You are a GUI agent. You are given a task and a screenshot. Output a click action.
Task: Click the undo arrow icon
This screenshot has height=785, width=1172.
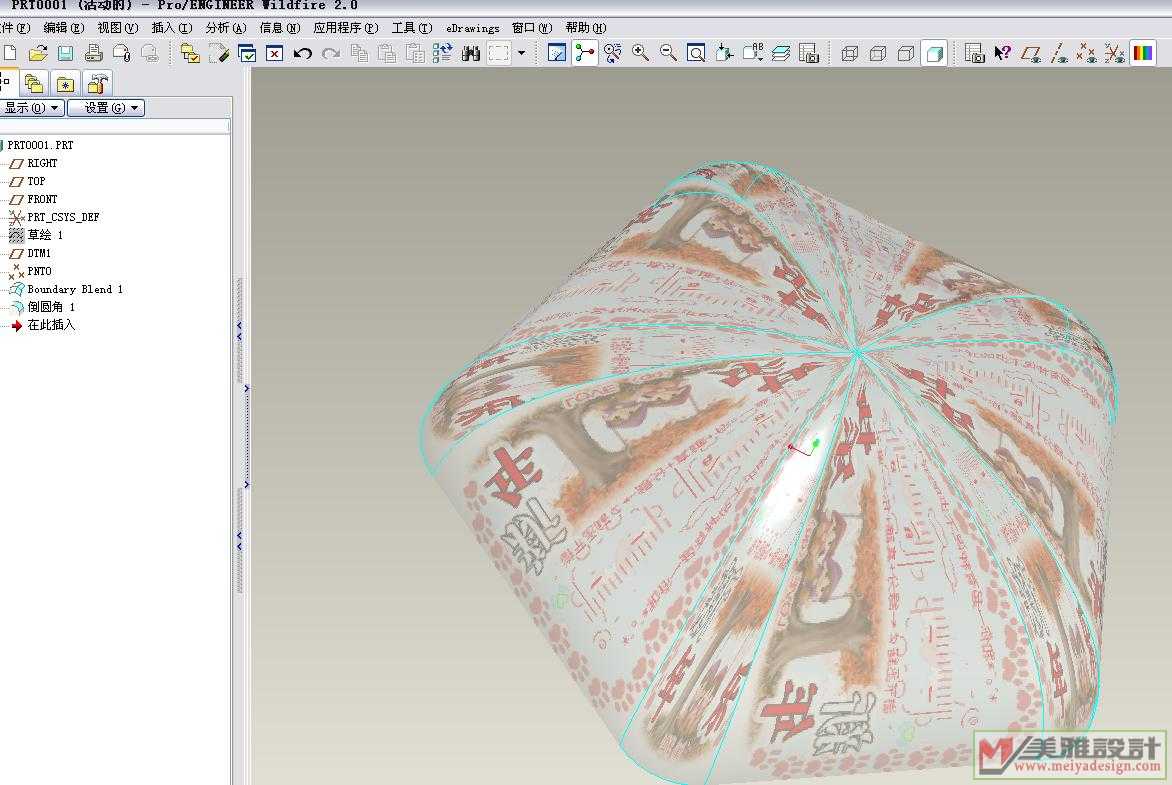pyautogui.click(x=303, y=53)
